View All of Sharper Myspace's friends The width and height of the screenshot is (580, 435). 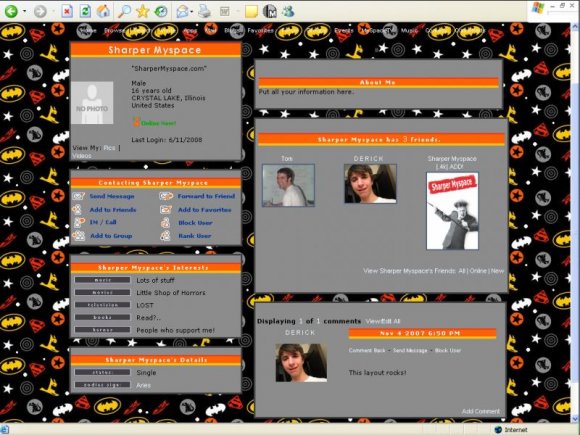pos(462,271)
